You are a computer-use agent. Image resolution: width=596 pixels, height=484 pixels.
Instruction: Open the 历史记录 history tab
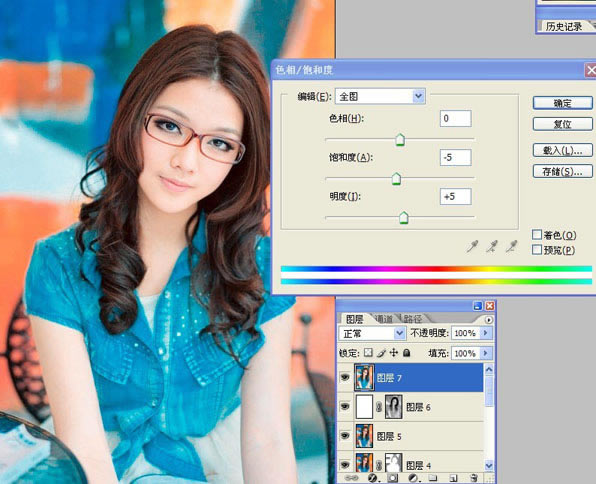564,26
